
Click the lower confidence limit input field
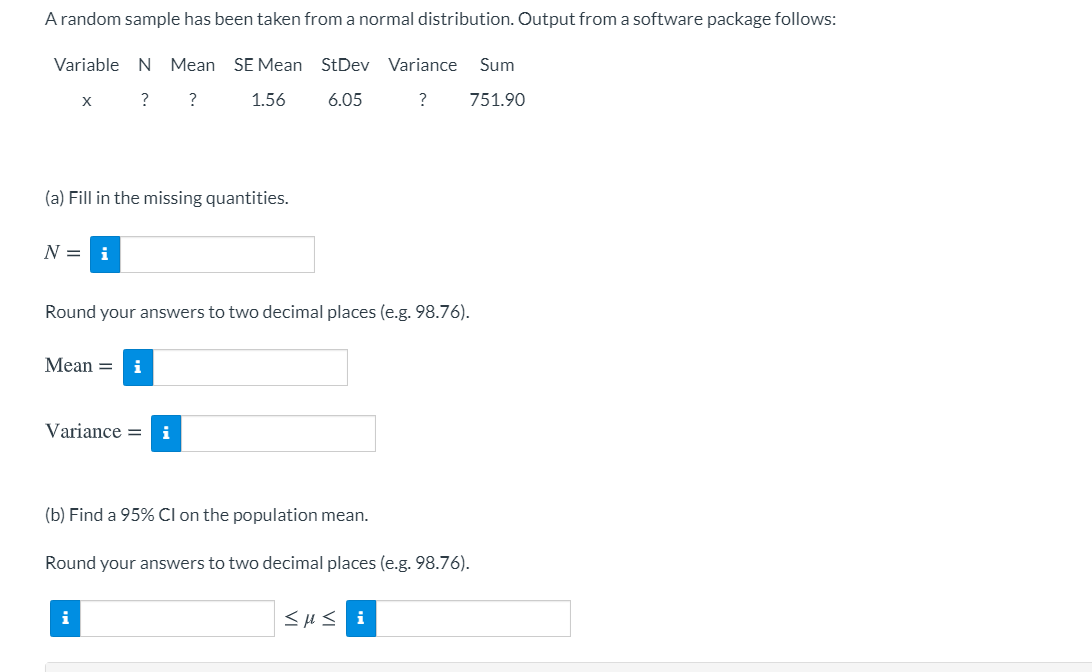click(x=180, y=618)
